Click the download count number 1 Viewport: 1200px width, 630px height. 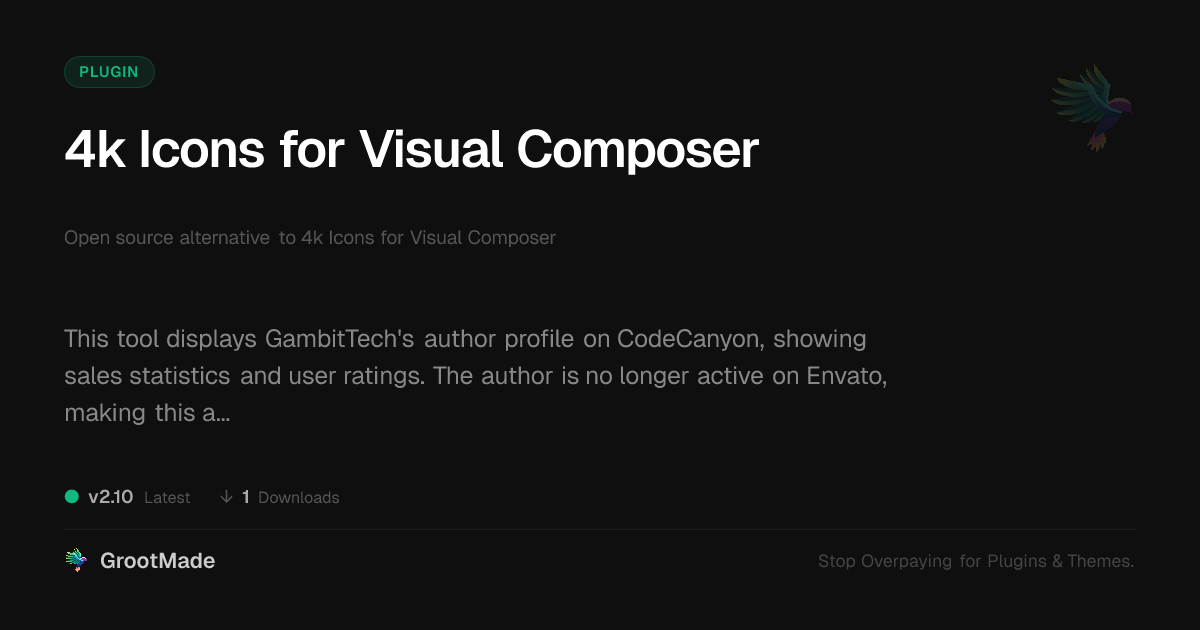(246, 497)
